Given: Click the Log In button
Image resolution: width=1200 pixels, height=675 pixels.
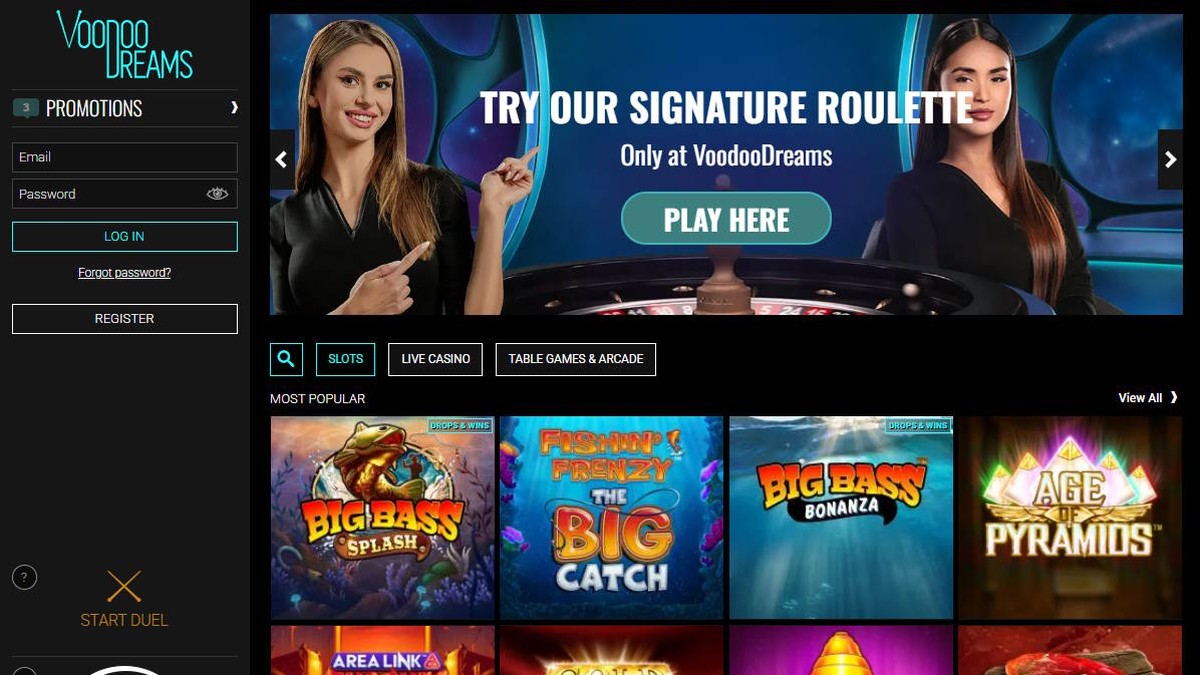Looking at the screenshot, I should pyautogui.click(x=125, y=236).
